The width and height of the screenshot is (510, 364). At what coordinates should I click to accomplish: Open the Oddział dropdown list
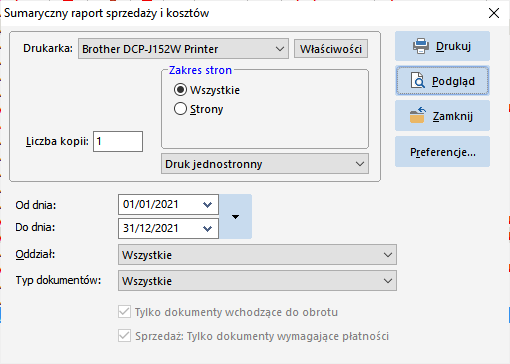(x=257, y=255)
